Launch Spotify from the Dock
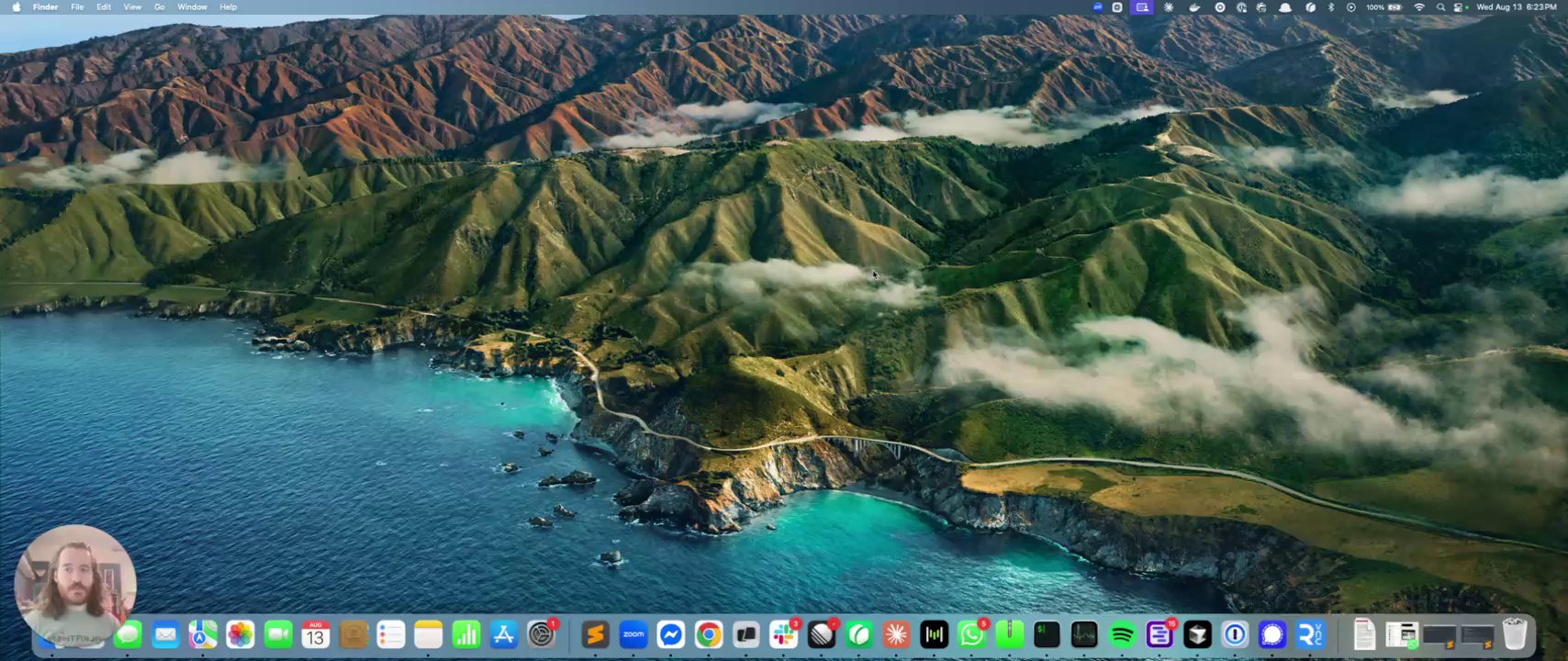Screen dimensions: 1568x661 click(1122, 634)
